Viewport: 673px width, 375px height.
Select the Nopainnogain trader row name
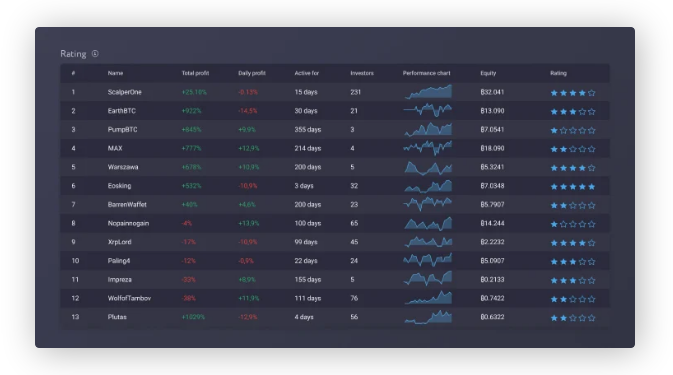[x=128, y=223]
